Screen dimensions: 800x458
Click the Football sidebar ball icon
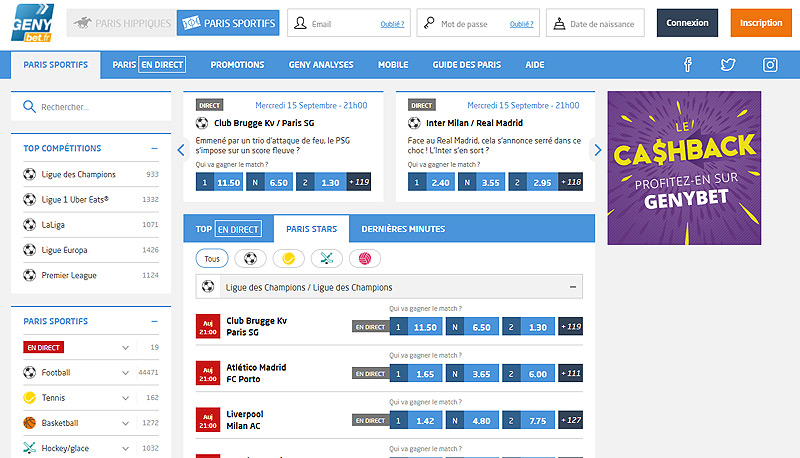pyautogui.click(x=30, y=372)
